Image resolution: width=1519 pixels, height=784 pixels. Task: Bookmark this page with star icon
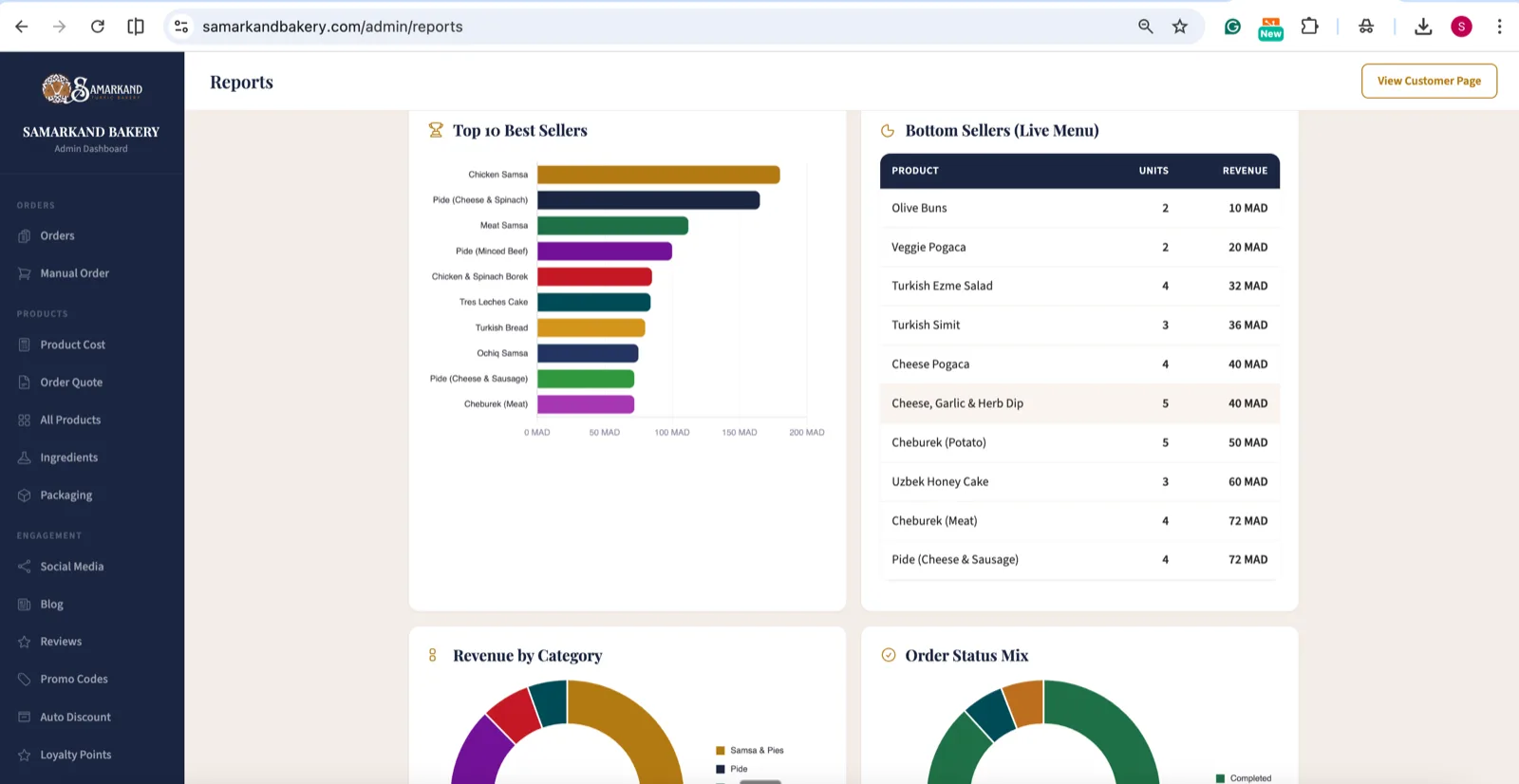[1180, 27]
